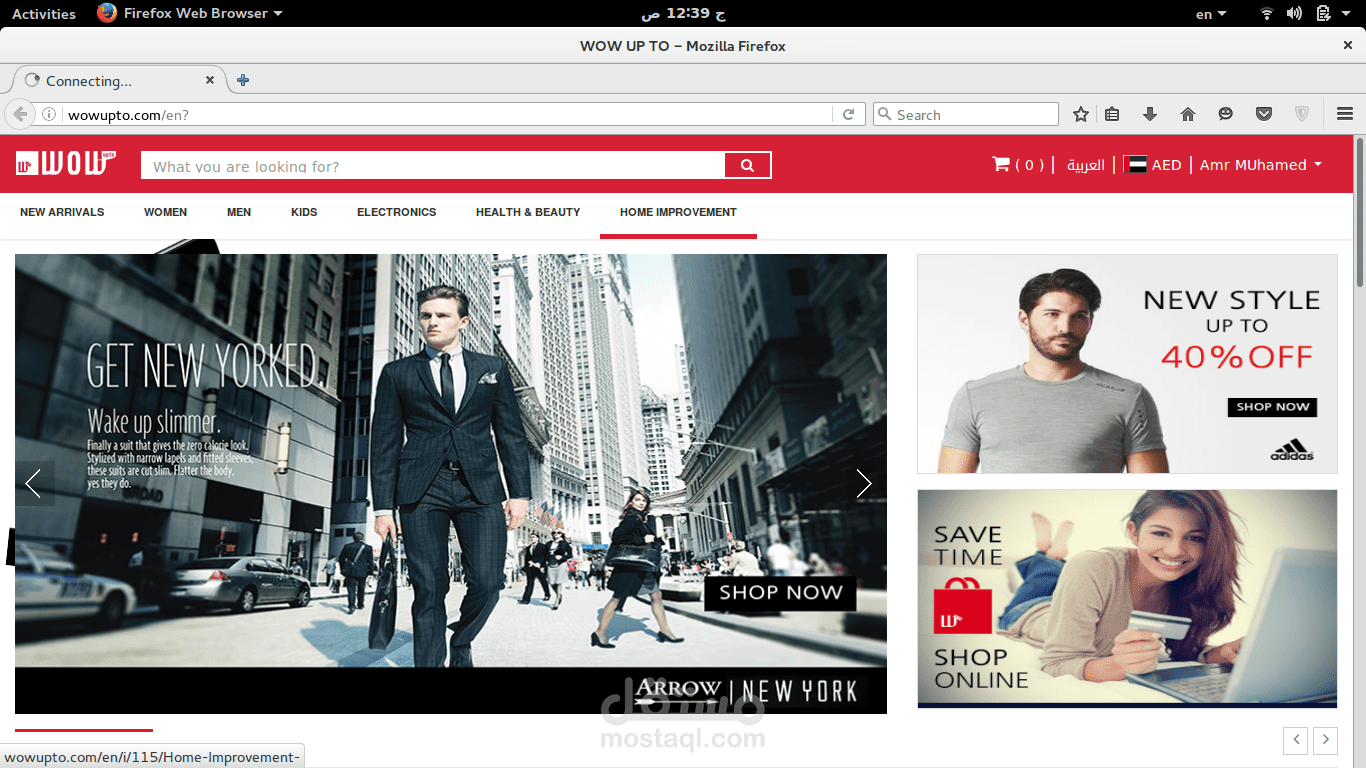The height and width of the screenshot is (768, 1366).
Task: Open the shopping cart icon
Action: pos(1000,164)
